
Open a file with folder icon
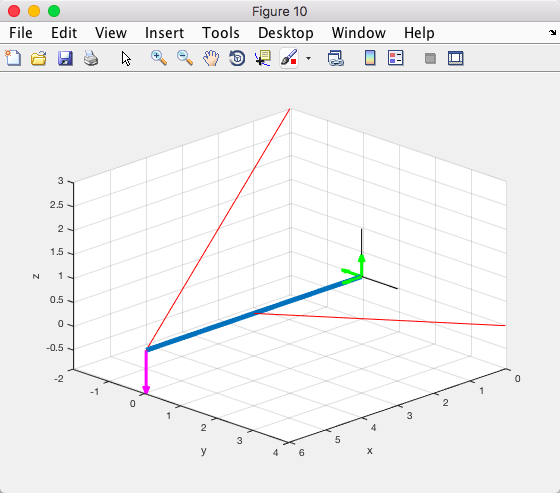[x=39, y=58]
